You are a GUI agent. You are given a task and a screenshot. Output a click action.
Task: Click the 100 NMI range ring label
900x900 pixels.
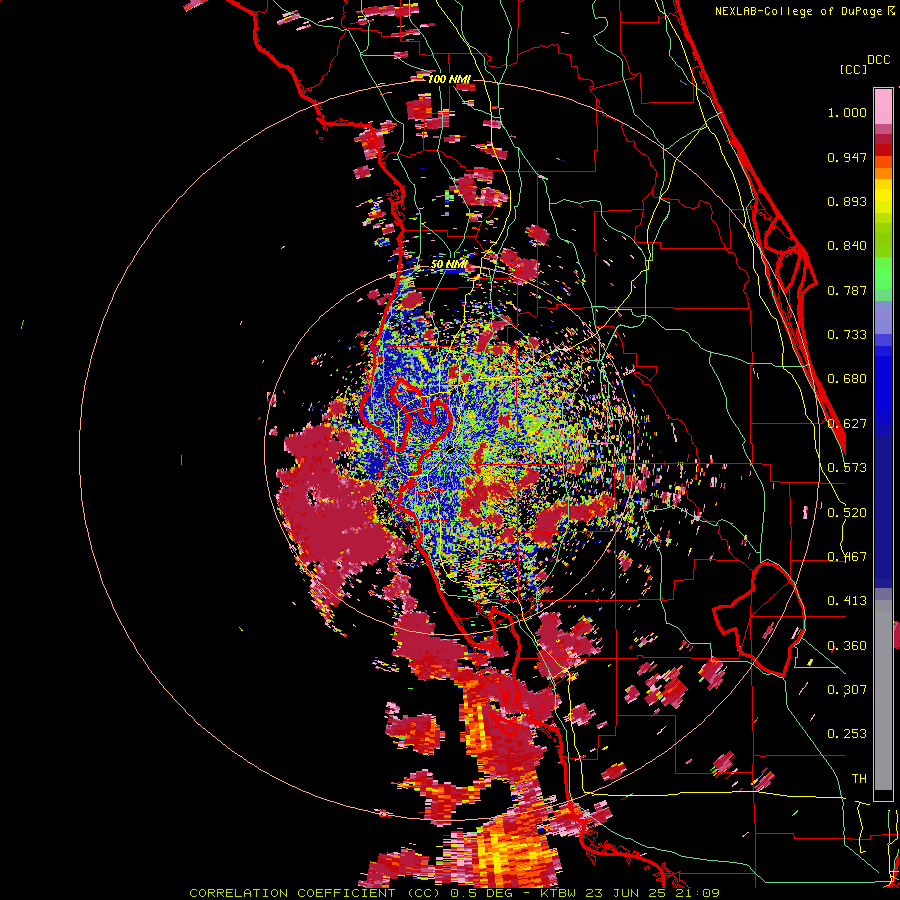449,79
